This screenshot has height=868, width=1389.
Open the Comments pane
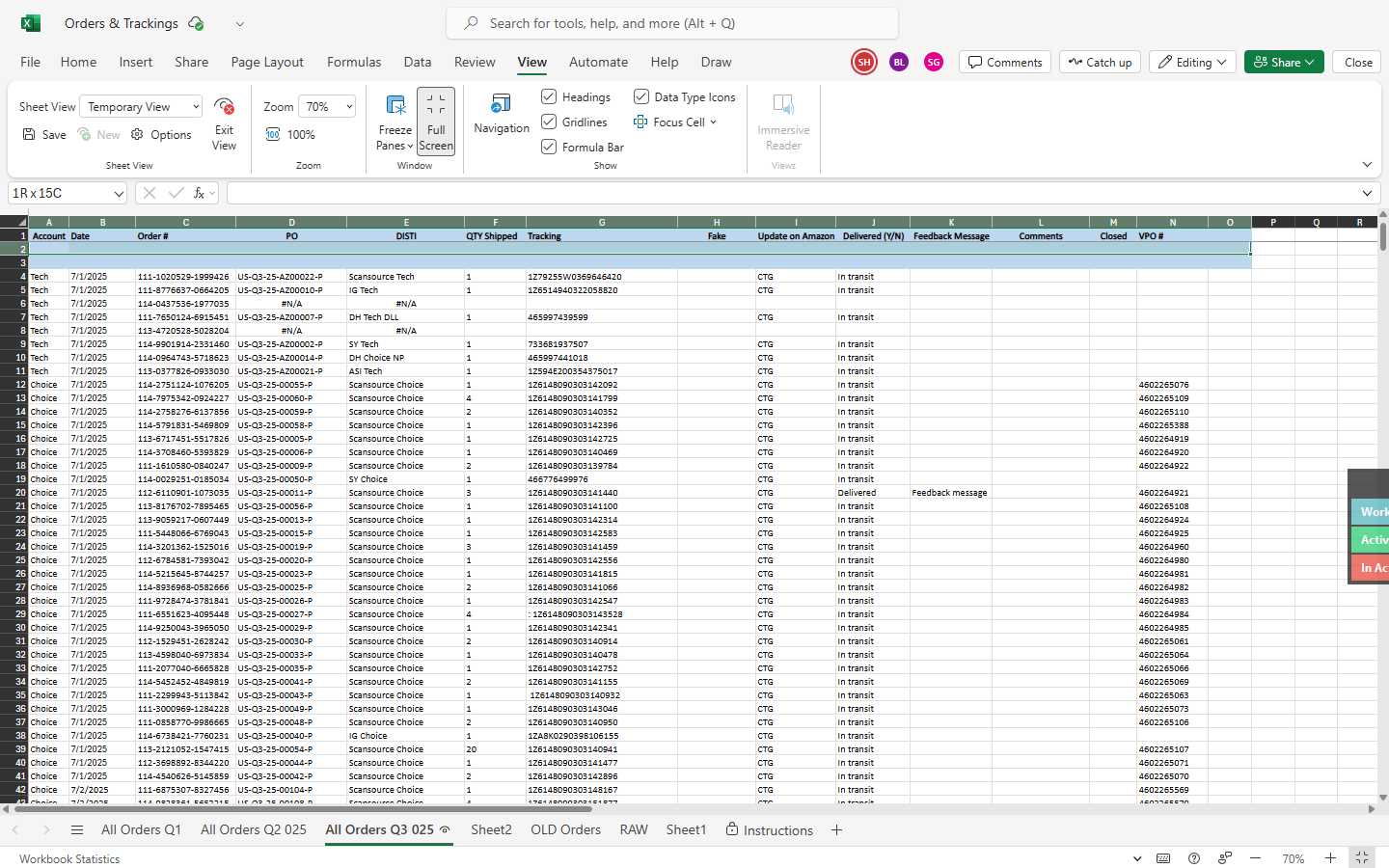click(x=1005, y=62)
